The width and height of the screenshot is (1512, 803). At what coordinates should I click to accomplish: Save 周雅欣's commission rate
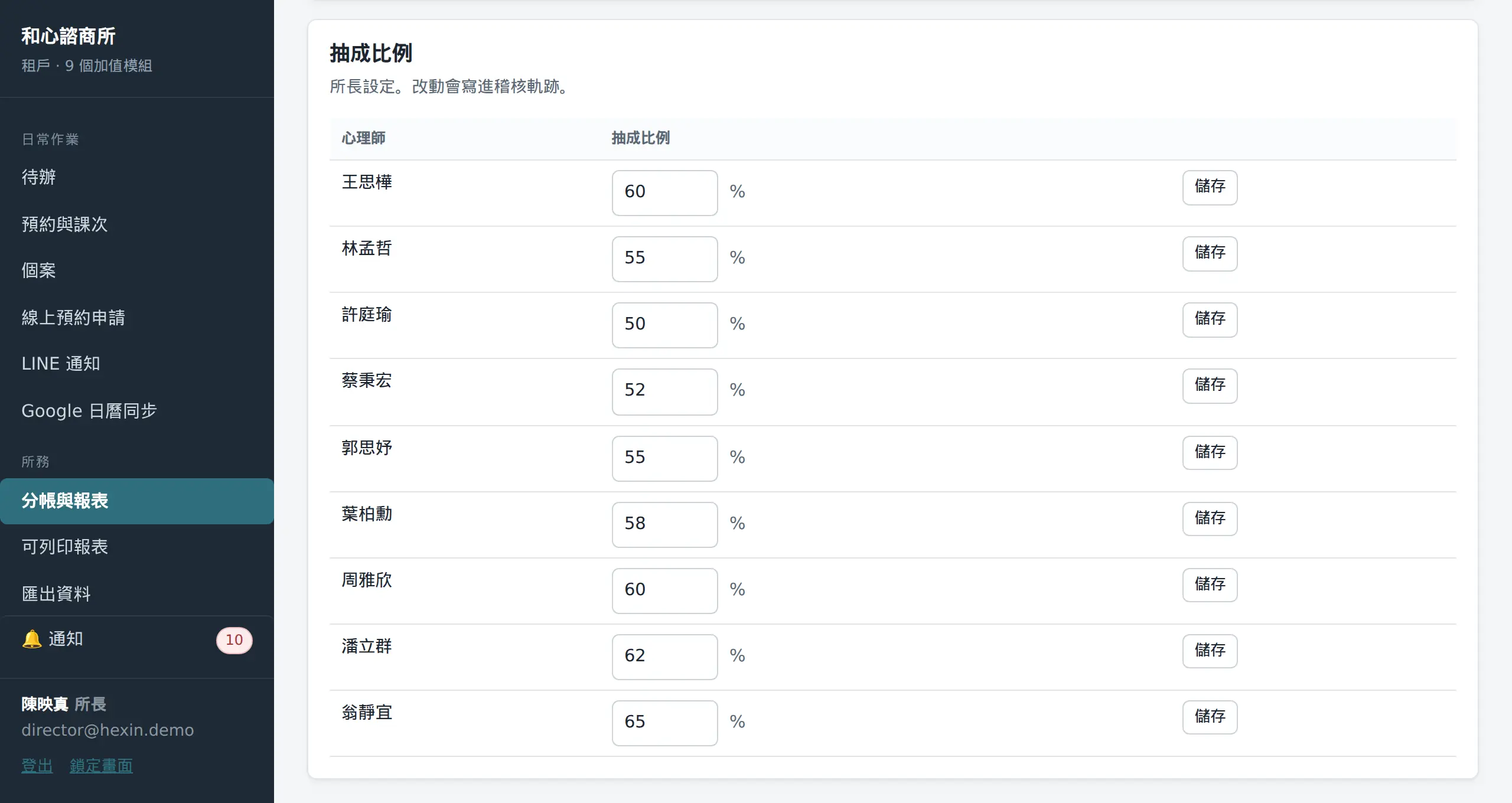1210,585
